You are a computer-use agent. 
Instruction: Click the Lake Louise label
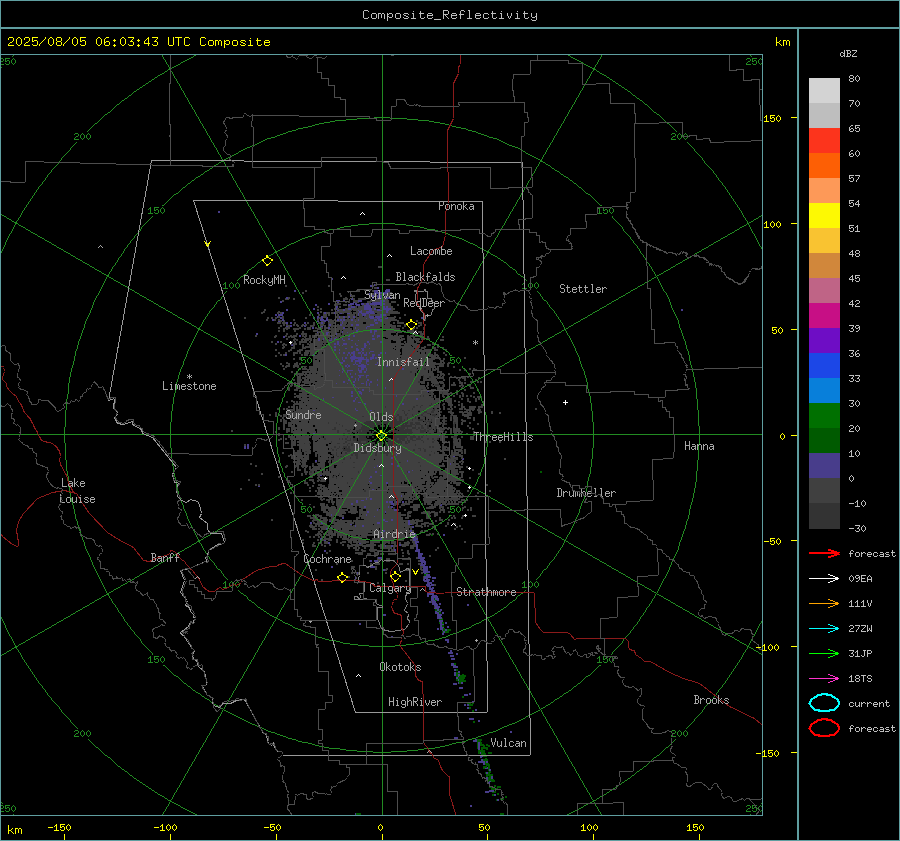77,491
